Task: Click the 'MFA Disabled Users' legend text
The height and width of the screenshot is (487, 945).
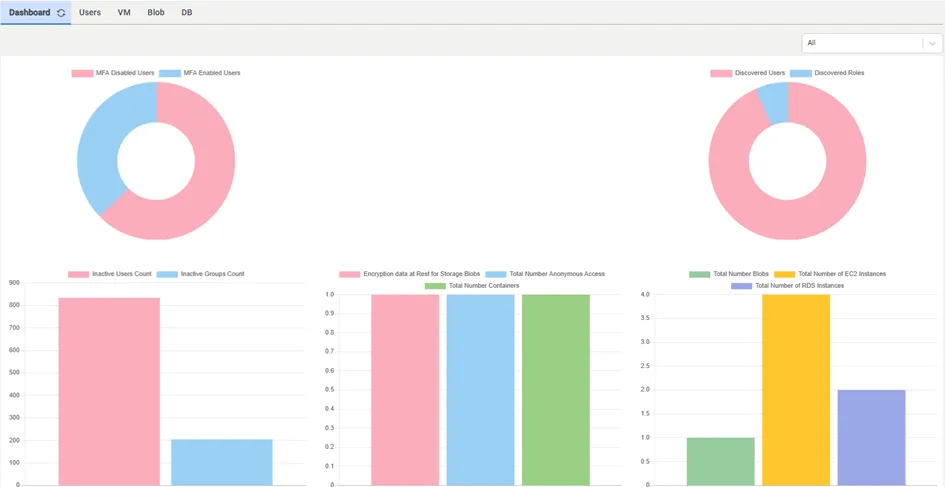Action: [x=125, y=73]
